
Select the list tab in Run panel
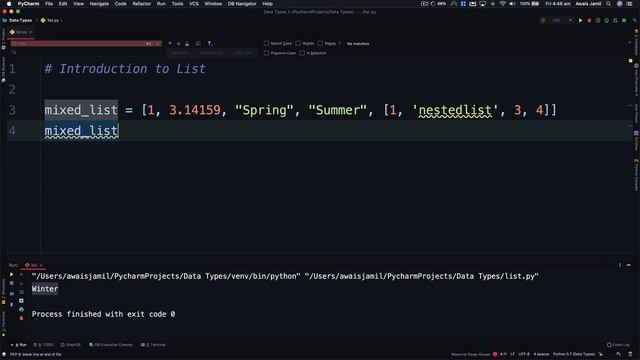[33, 265]
